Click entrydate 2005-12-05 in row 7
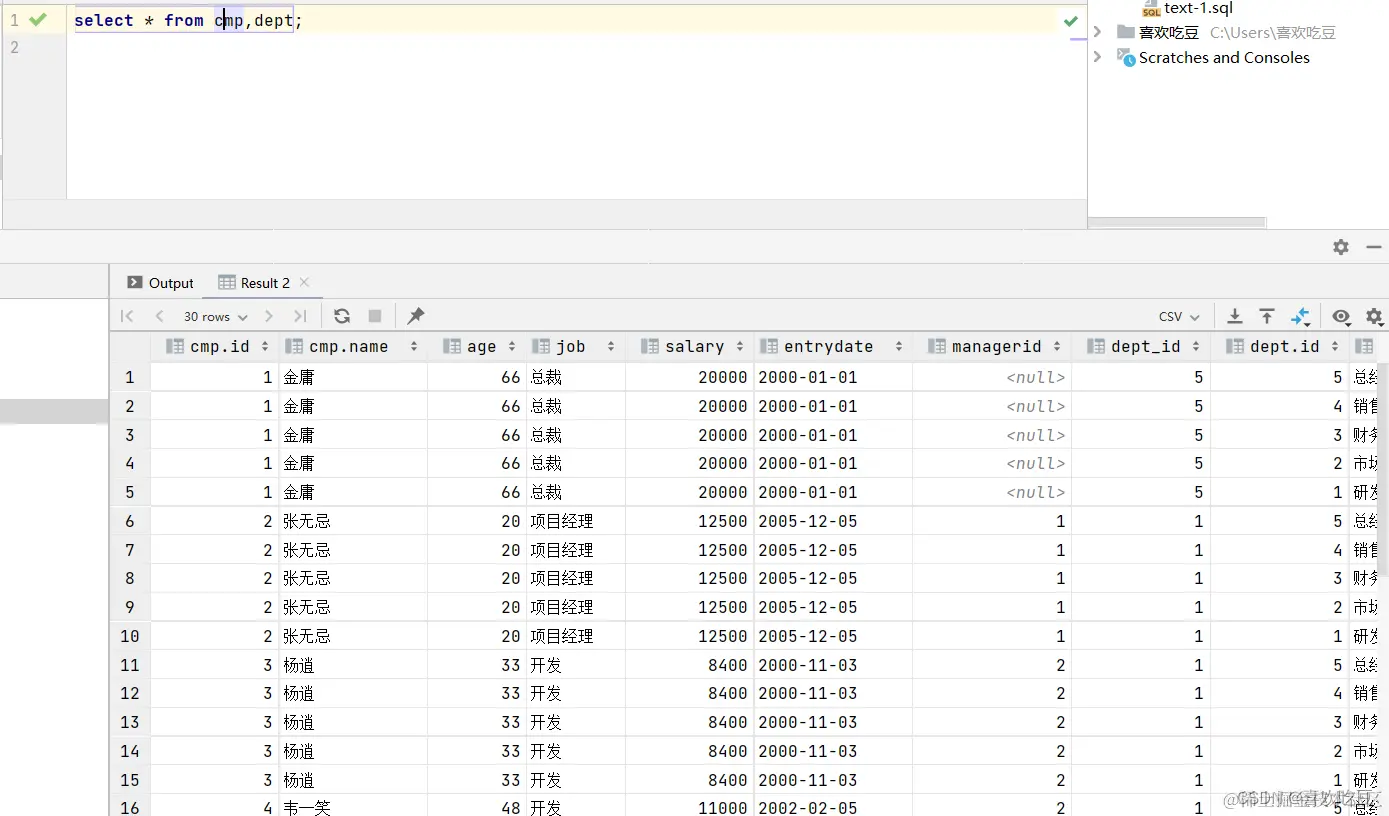Image resolution: width=1389 pixels, height=816 pixels. pos(833,550)
